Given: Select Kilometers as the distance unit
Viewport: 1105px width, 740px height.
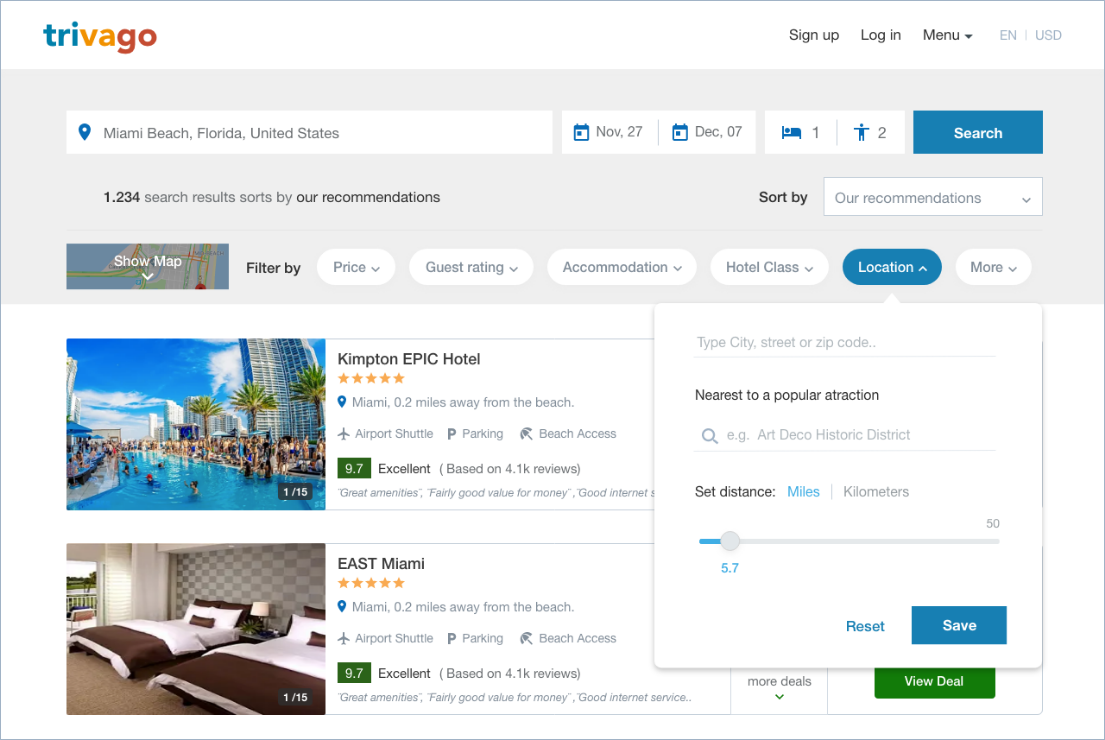Looking at the screenshot, I should (x=876, y=492).
